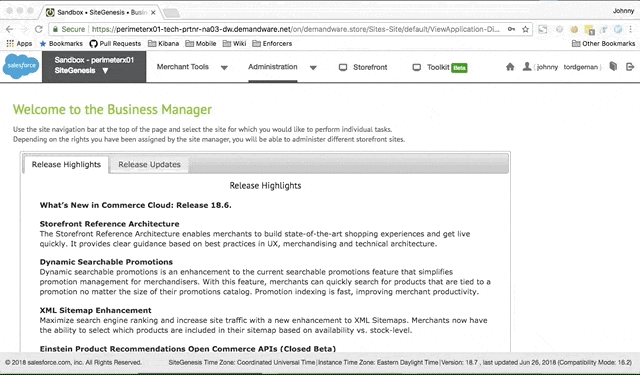Close the Sandbox SiteGenesis browser tab
Viewport: 640px width, 375px height.
(153, 13)
